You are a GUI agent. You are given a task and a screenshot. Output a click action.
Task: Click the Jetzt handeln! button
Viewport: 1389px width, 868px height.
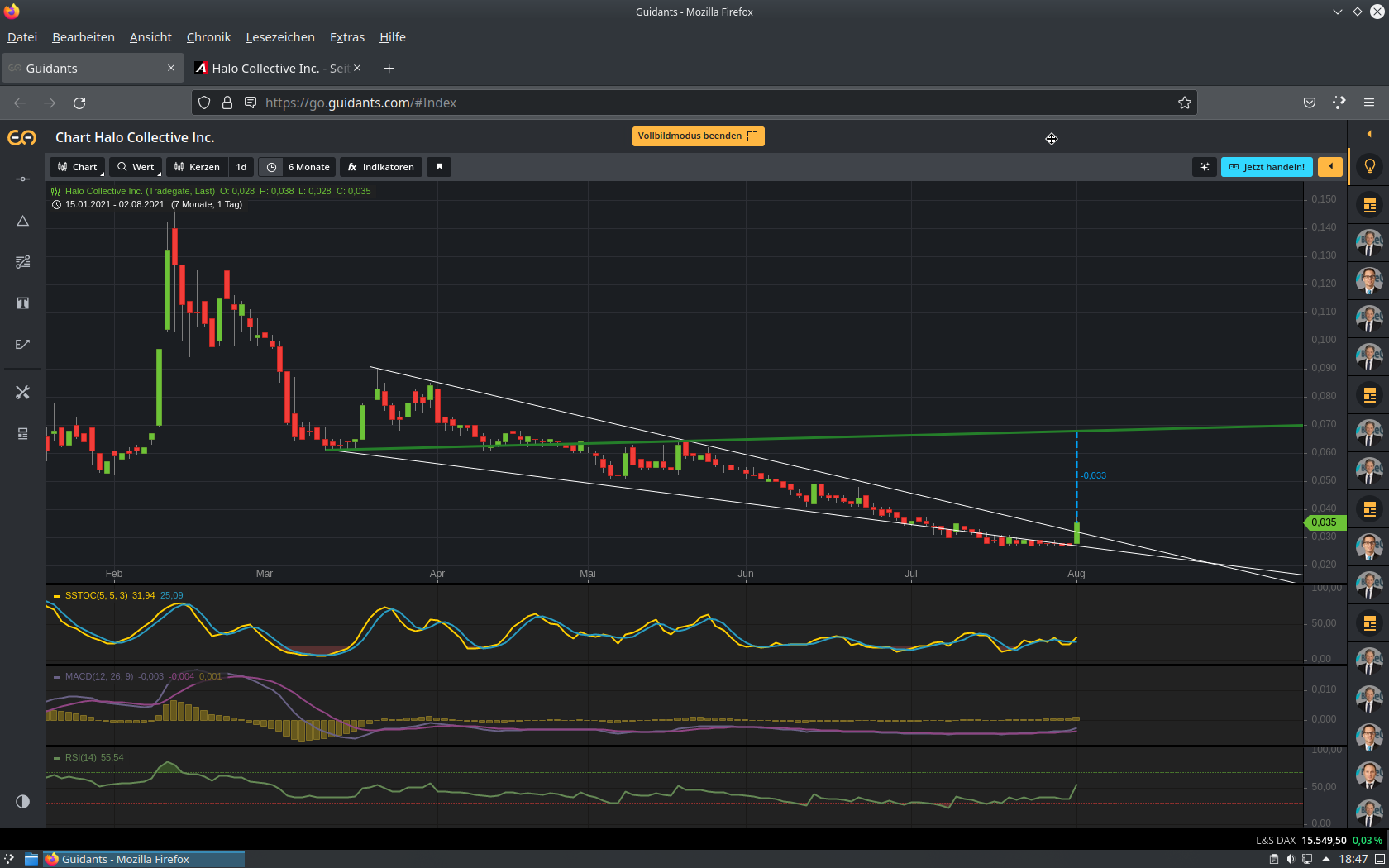click(x=1267, y=167)
